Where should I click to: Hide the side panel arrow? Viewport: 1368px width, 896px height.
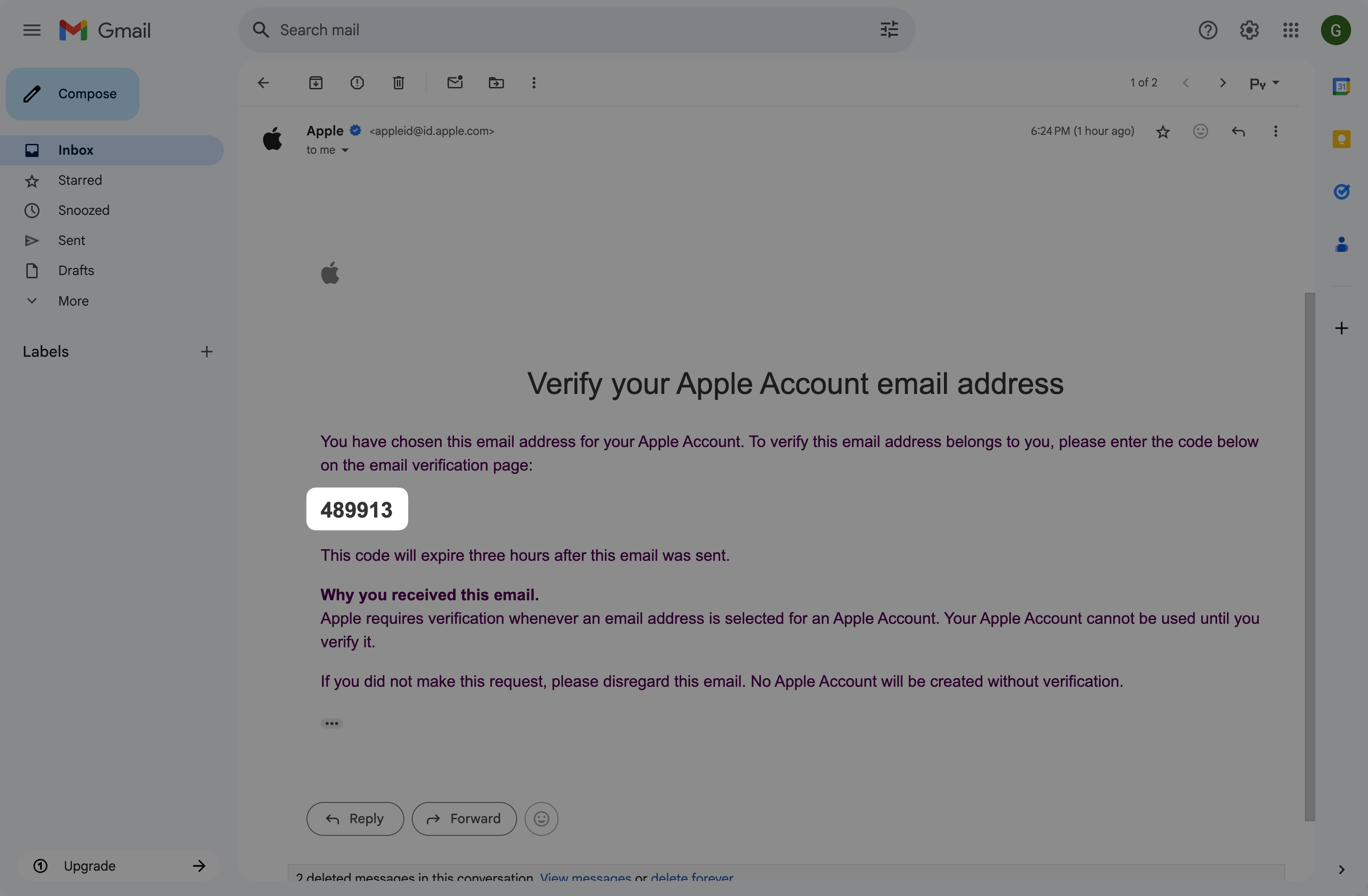click(1341, 869)
